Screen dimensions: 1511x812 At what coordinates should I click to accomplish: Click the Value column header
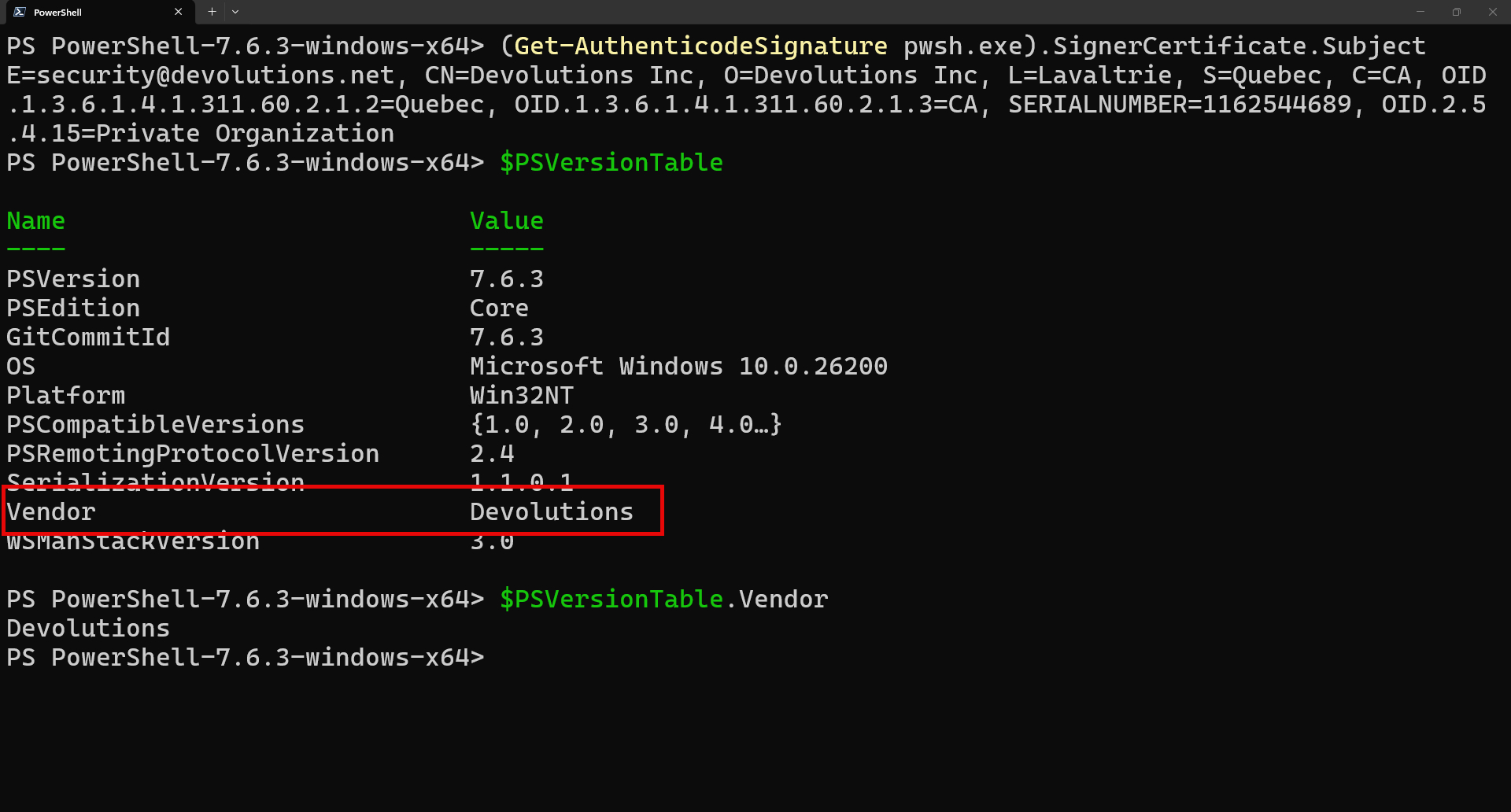(x=507, y=221)
